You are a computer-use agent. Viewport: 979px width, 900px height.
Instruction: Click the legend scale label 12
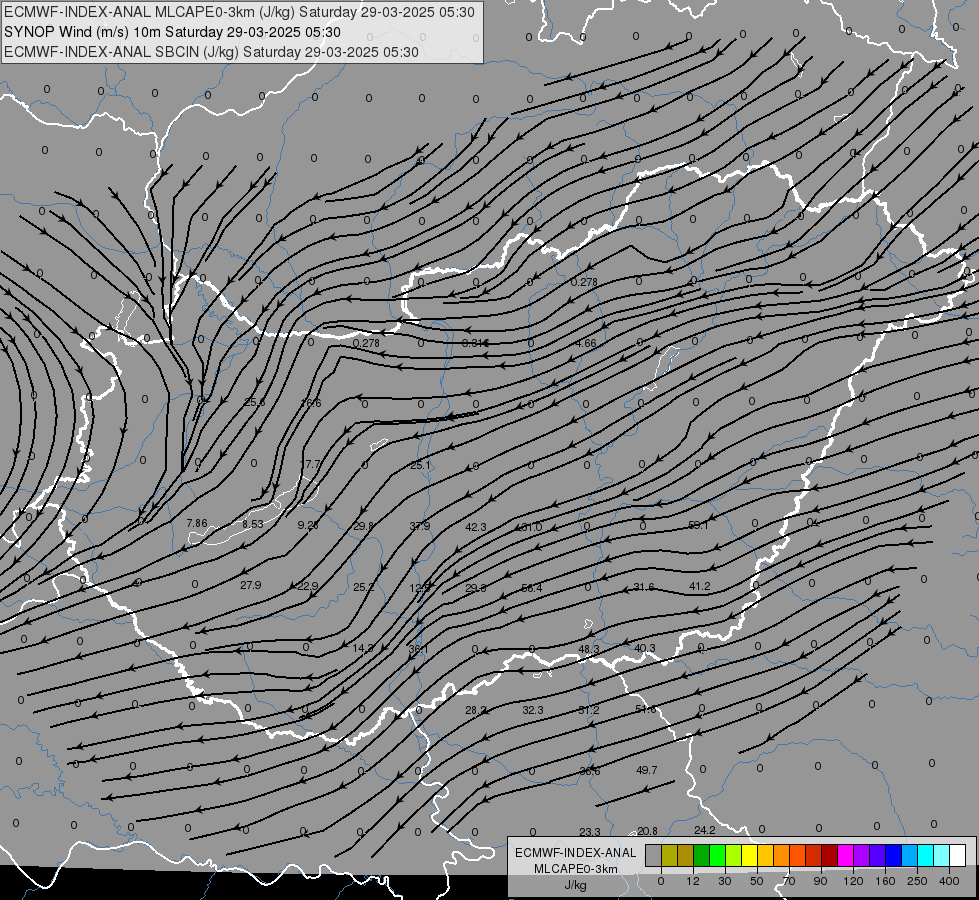[x=692, y=881]
